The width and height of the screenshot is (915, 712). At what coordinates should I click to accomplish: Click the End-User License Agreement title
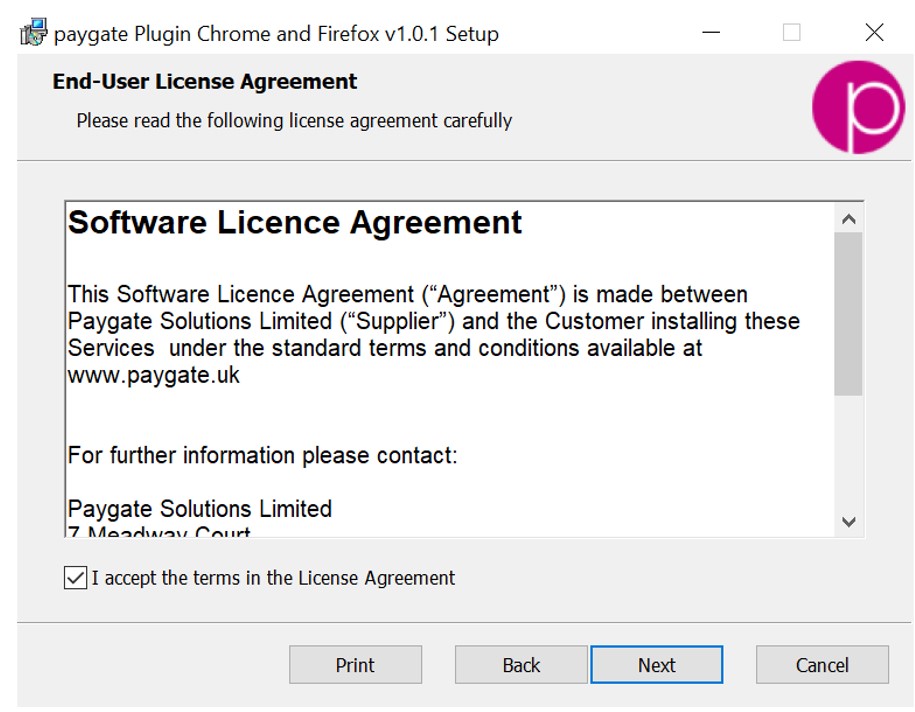pos(205,82)
